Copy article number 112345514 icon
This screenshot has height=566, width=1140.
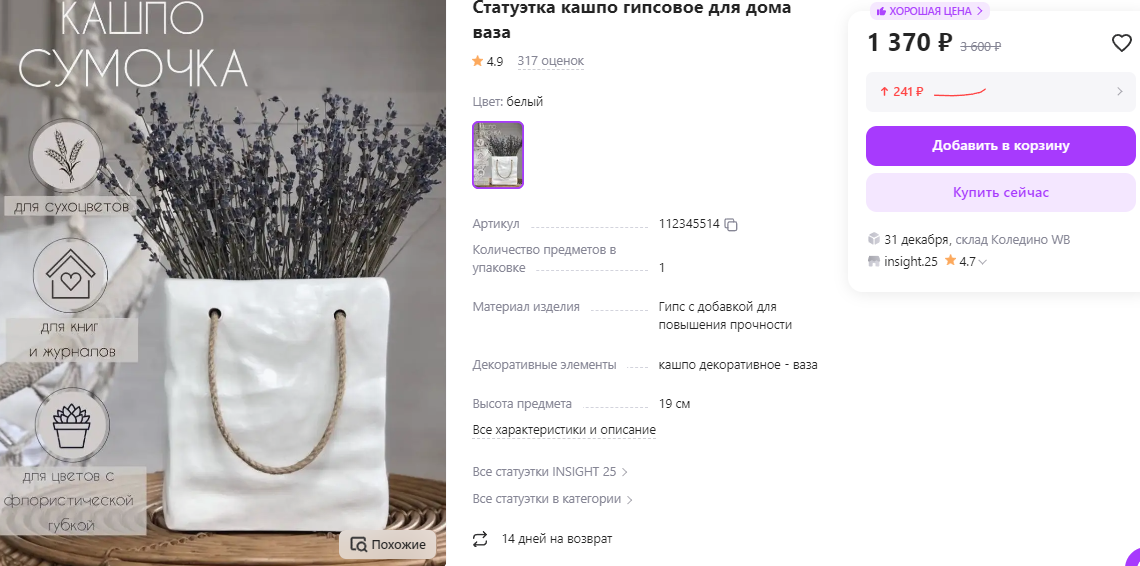click(x=731, y=225)
